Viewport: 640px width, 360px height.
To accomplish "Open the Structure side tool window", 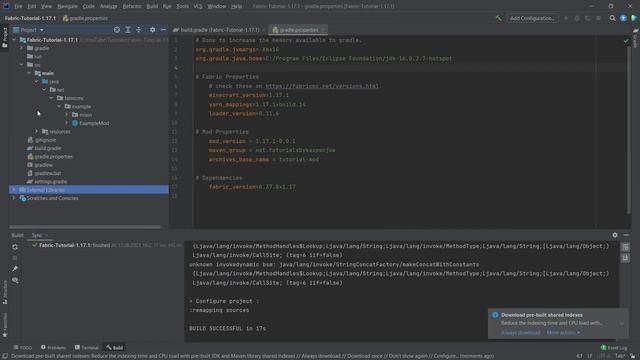I will [4, 292].
